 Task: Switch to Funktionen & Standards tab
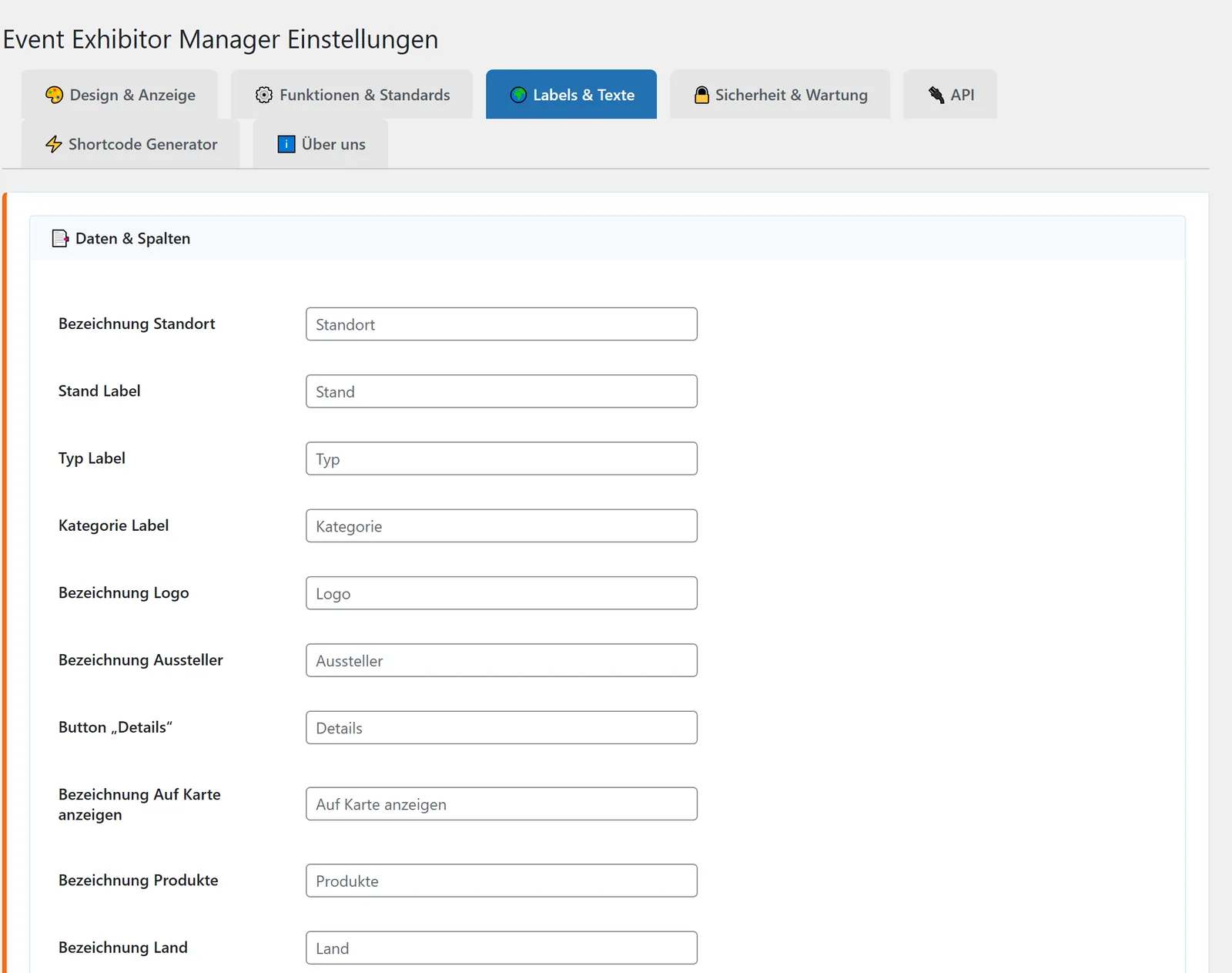352,95
